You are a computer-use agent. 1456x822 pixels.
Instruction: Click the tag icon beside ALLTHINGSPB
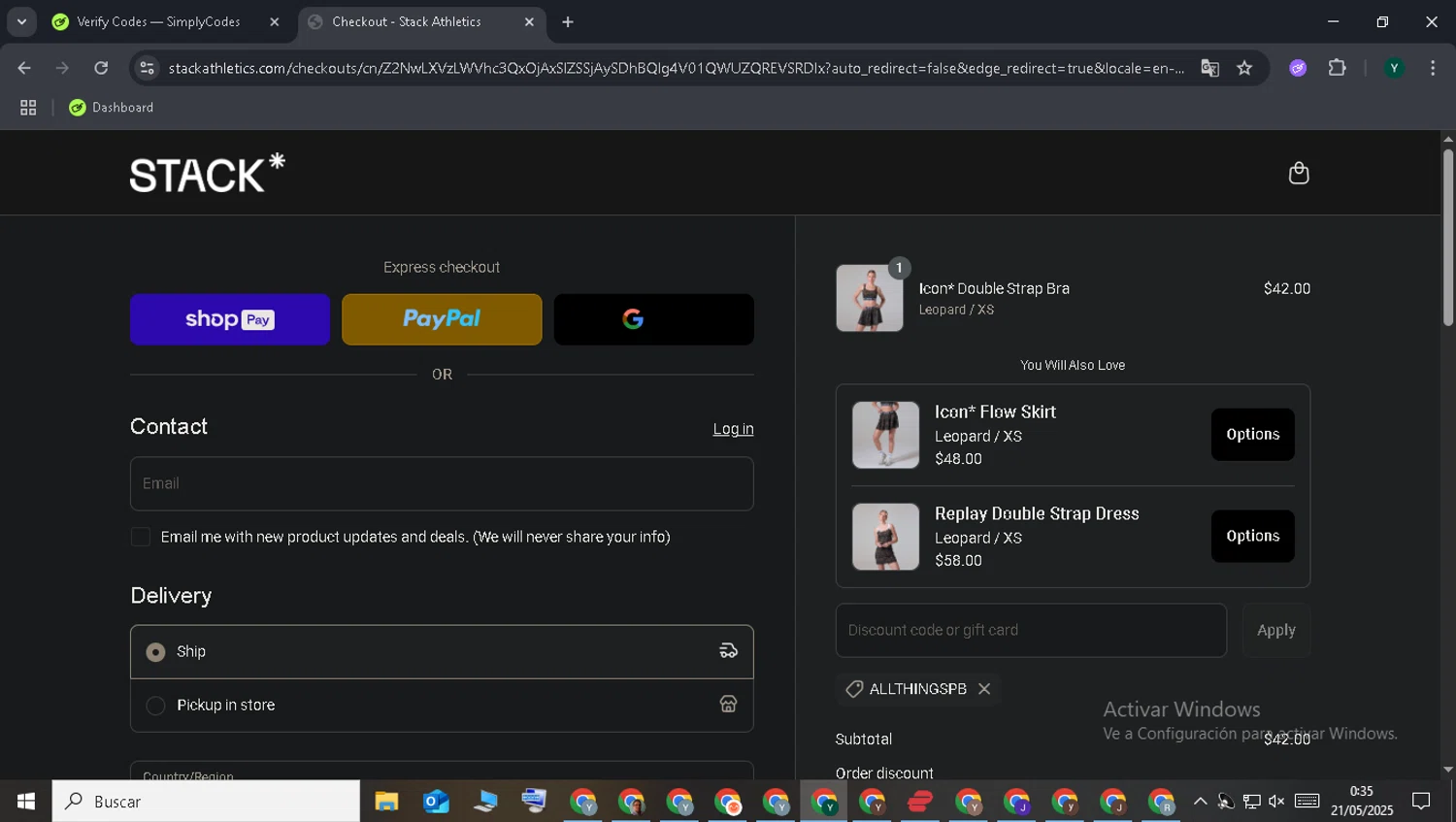coord(854,688)
